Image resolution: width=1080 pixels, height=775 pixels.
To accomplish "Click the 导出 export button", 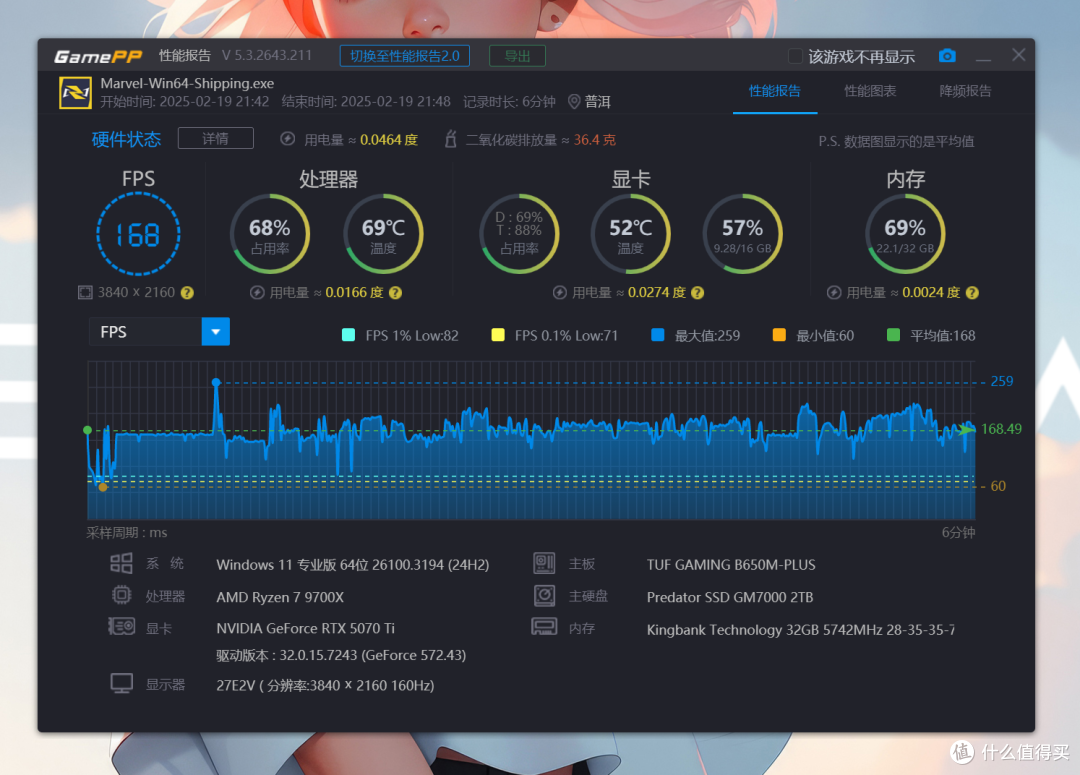I will pyautogui.click(x=517, y=56).
